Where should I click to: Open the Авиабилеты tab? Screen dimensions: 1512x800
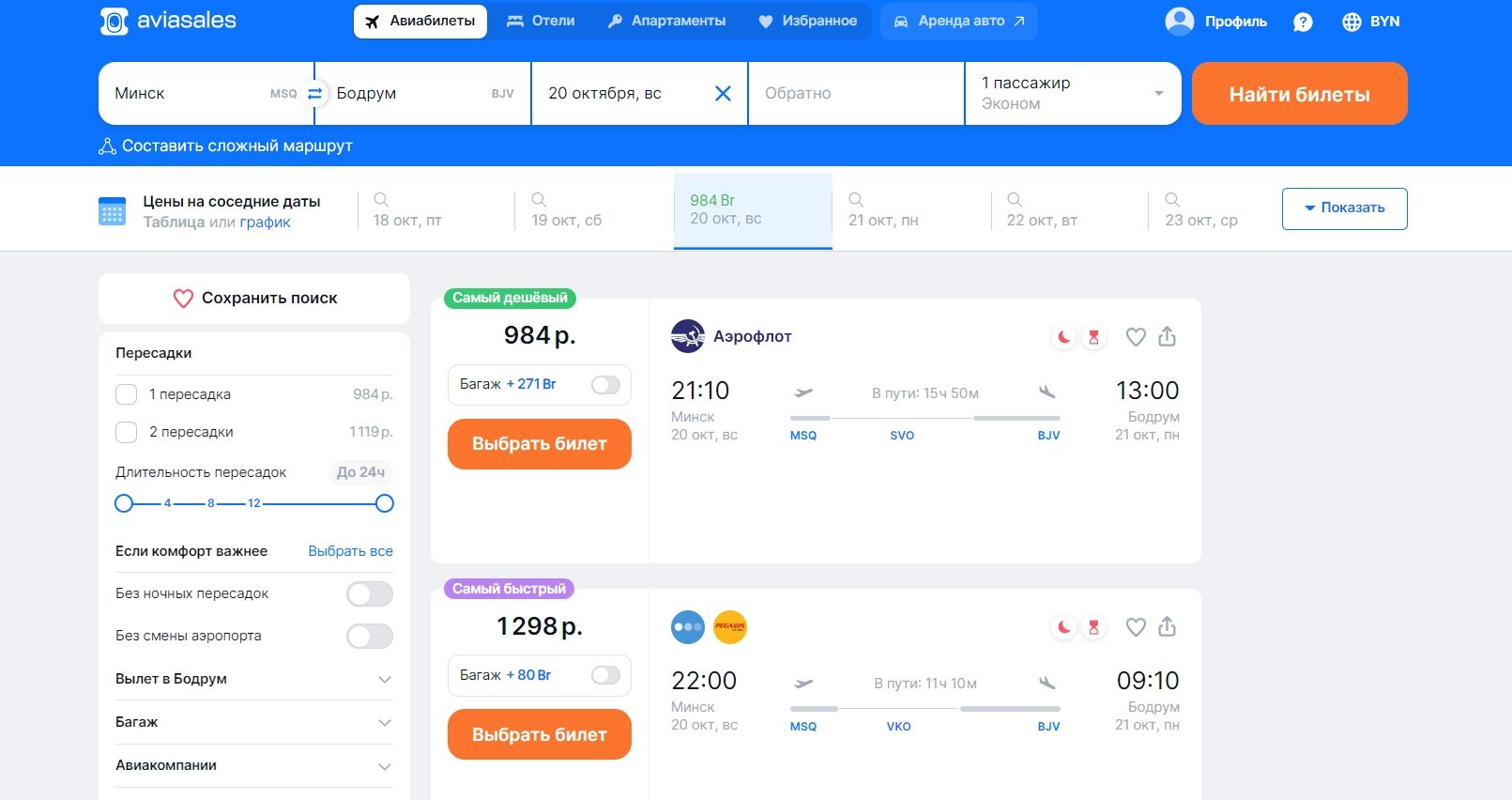click(x=420, y=21)
